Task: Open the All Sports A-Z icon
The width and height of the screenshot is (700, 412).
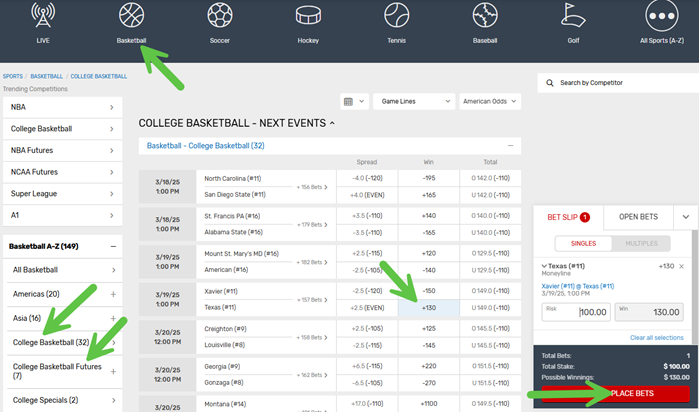Action: 661,15
